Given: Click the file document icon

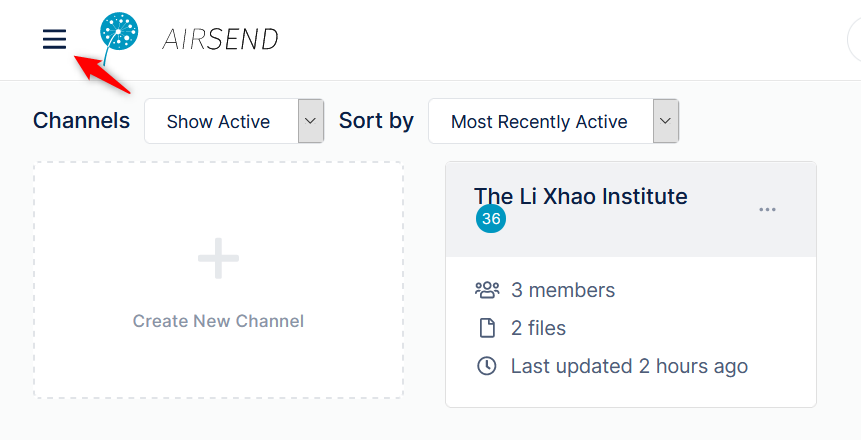Looking at the screenshot, I should pos(487,328).
